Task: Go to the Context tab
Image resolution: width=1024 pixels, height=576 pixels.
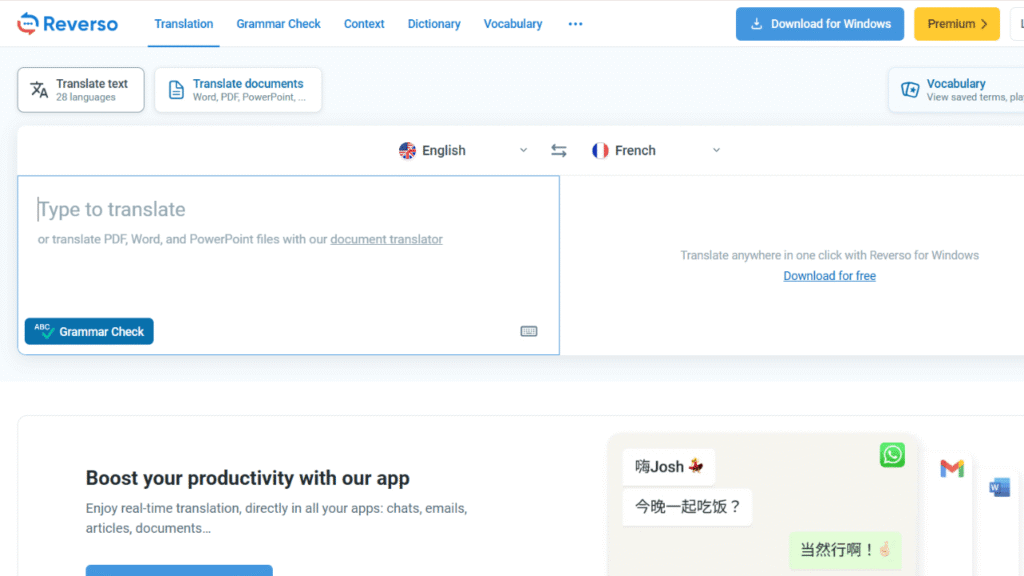Action: (x=364, y=24)
